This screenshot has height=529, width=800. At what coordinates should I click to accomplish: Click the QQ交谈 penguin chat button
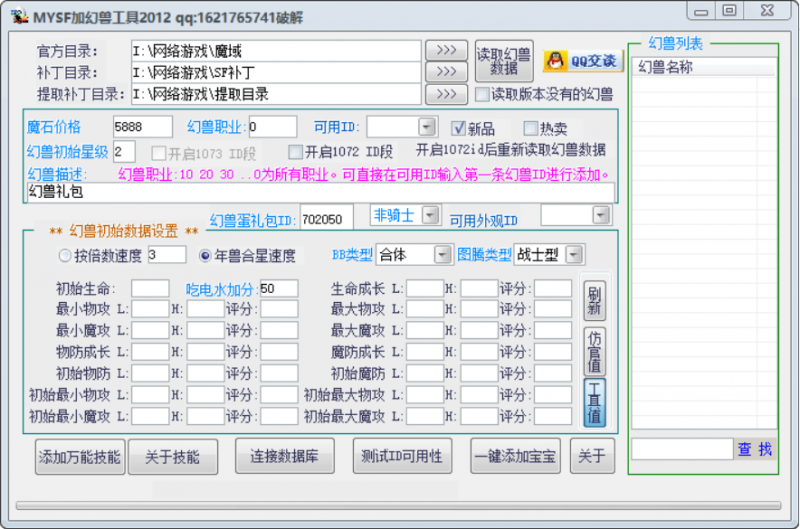pos(583,61)
